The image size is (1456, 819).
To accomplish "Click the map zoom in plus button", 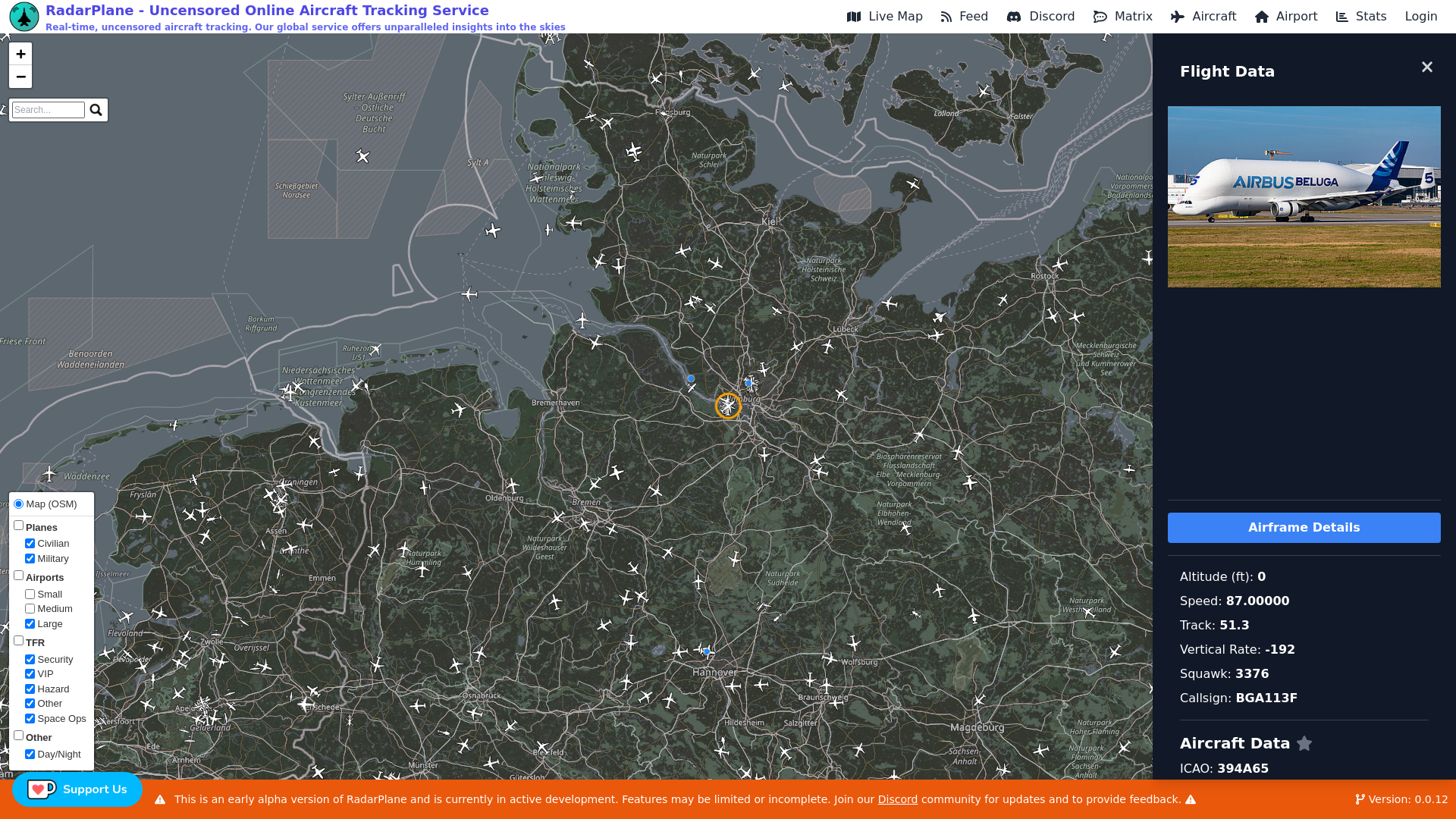I will click(20, 54).
